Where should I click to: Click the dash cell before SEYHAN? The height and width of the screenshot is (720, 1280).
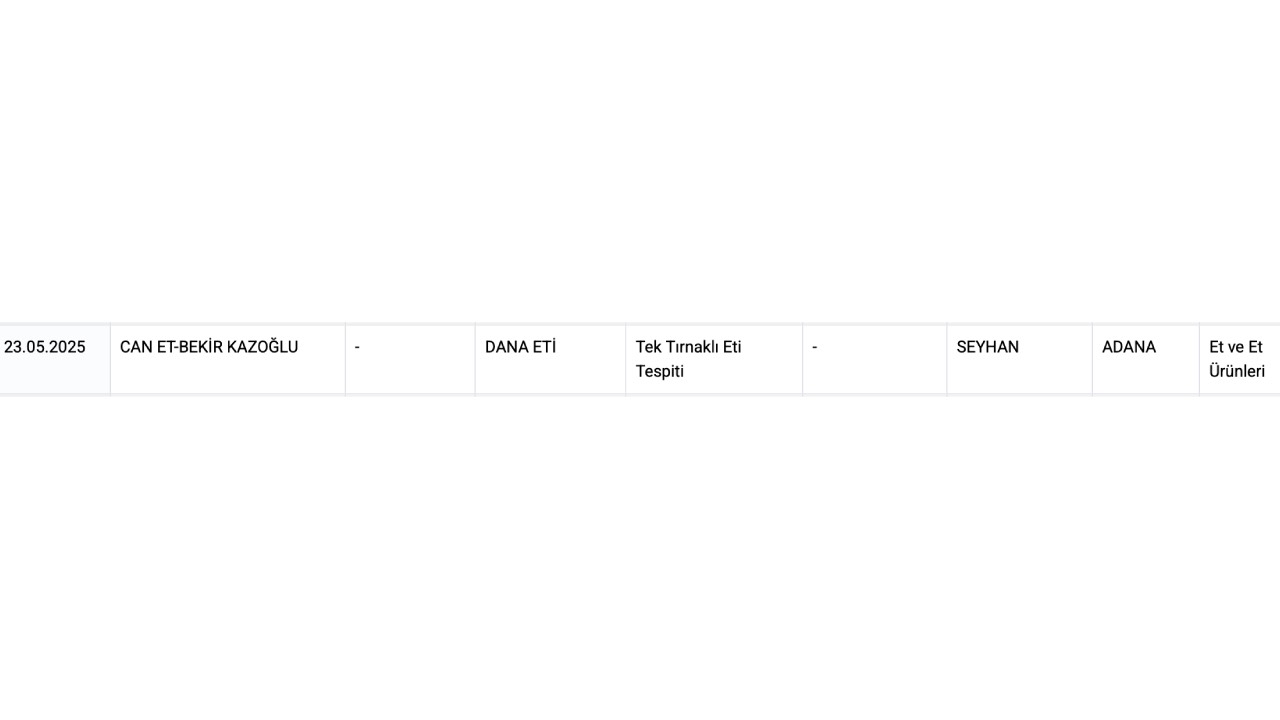click(x=874, y=359)
